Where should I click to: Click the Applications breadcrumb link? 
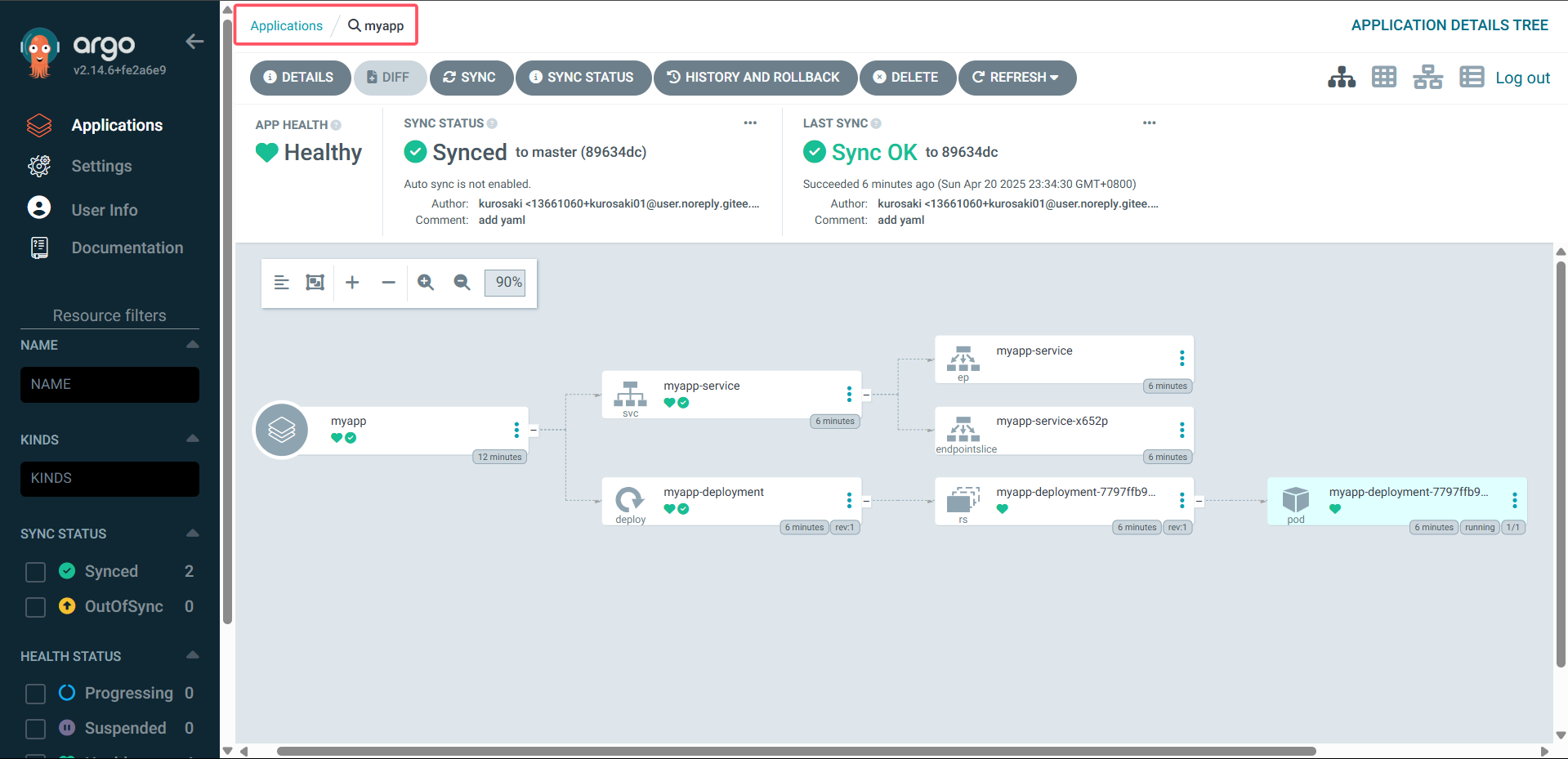(x=286, y=25)
